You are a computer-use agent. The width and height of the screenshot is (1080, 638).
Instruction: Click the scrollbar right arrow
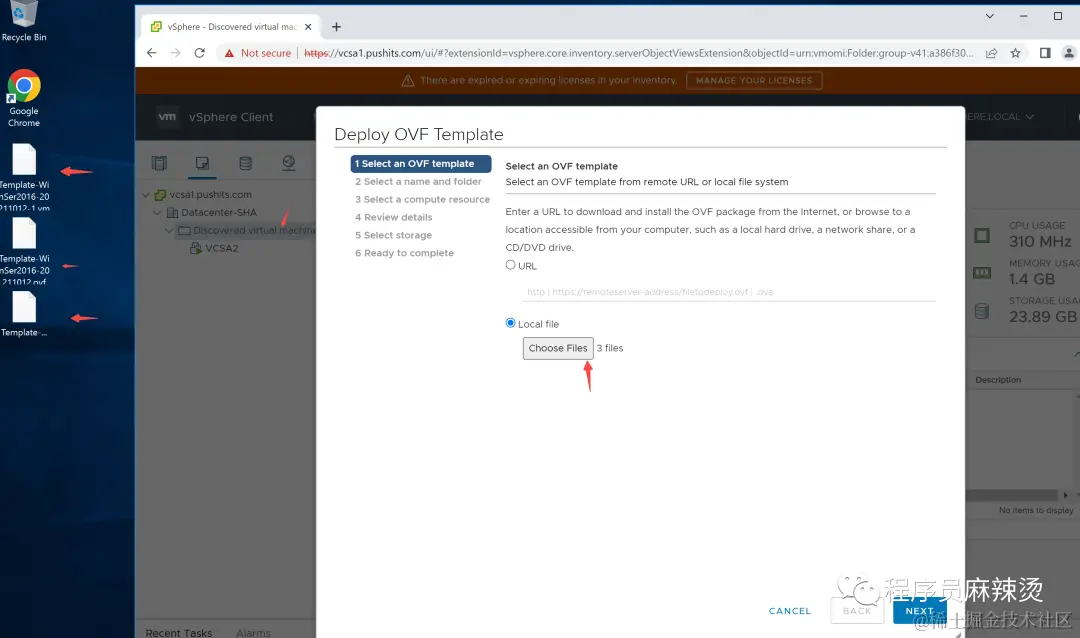(x=1066, y=495)
